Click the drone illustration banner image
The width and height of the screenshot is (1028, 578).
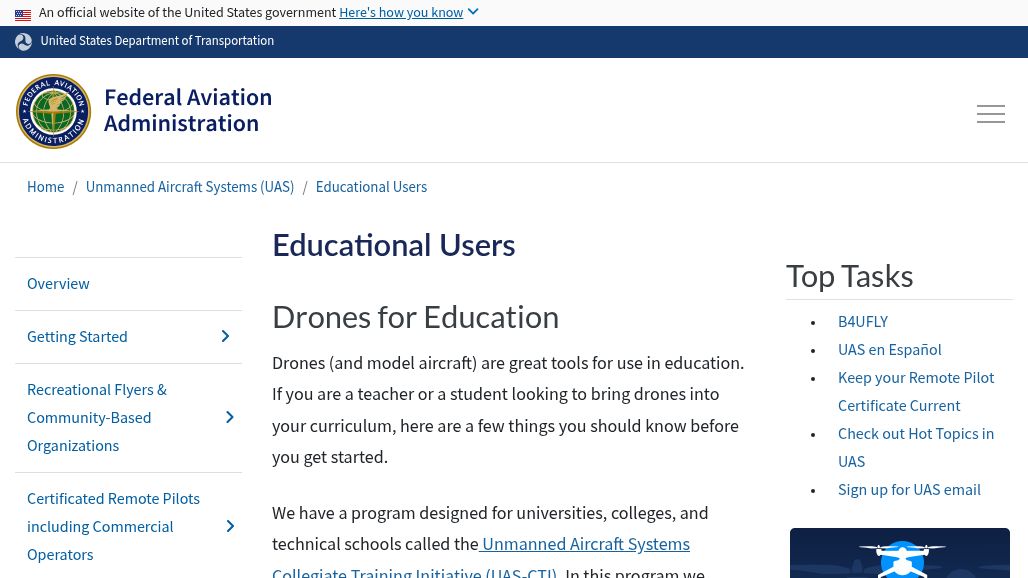pos(899,553)
